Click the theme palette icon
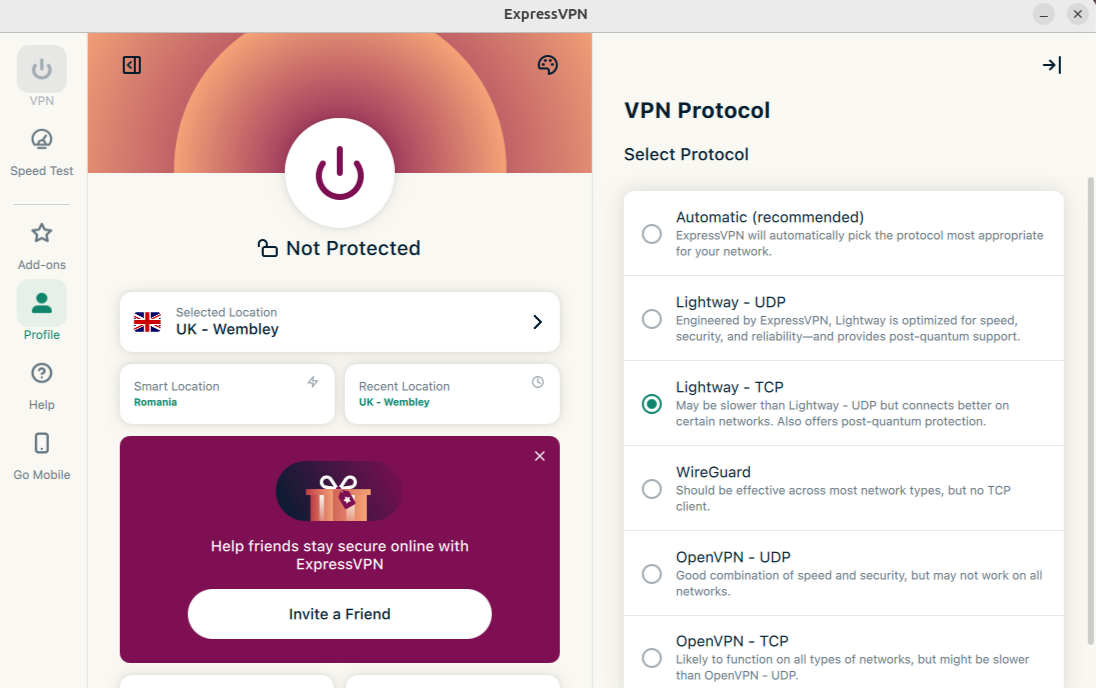Screen dimensions: 1096x688 (x=547, y=65)
